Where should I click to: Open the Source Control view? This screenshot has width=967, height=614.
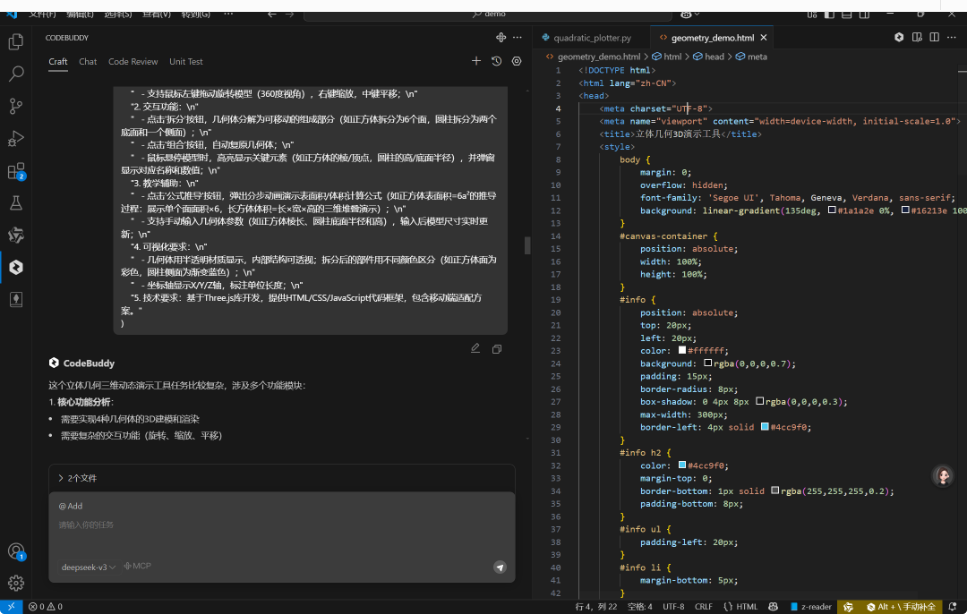click(16, 106)
